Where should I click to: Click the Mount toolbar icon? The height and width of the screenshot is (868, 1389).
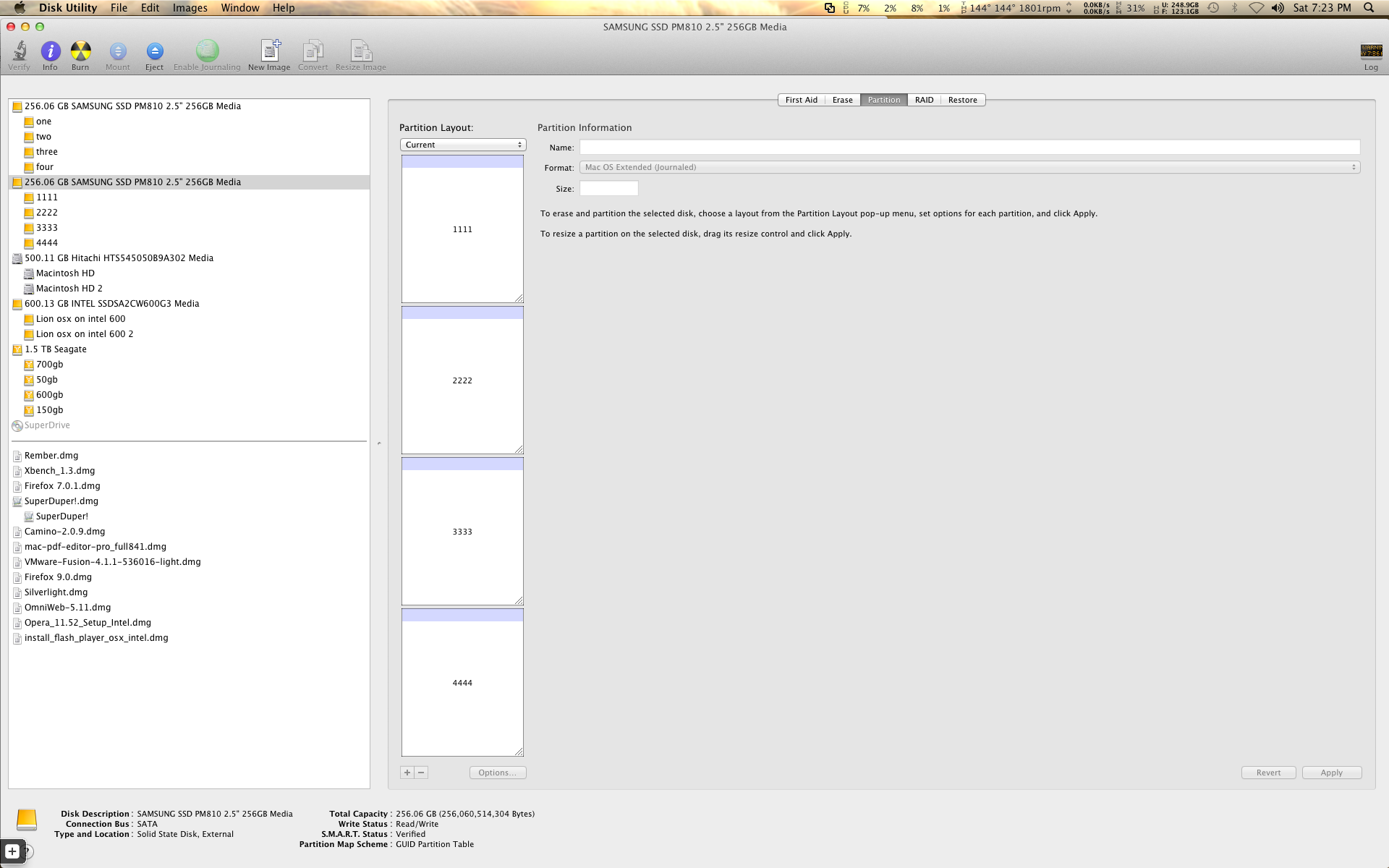tap(118, 51)
